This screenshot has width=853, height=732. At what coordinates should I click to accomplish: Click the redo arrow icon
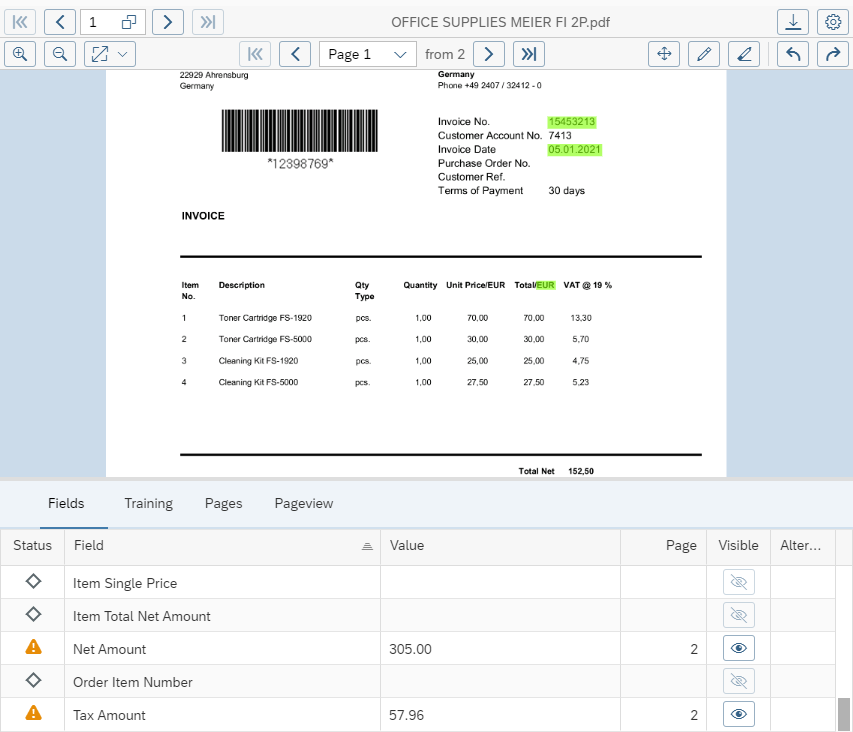pos(833,54)
